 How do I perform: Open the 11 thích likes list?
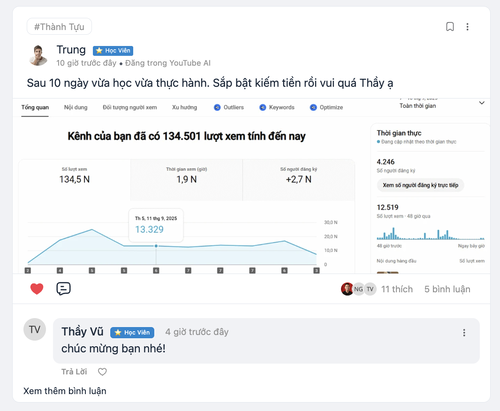[397, 289]
